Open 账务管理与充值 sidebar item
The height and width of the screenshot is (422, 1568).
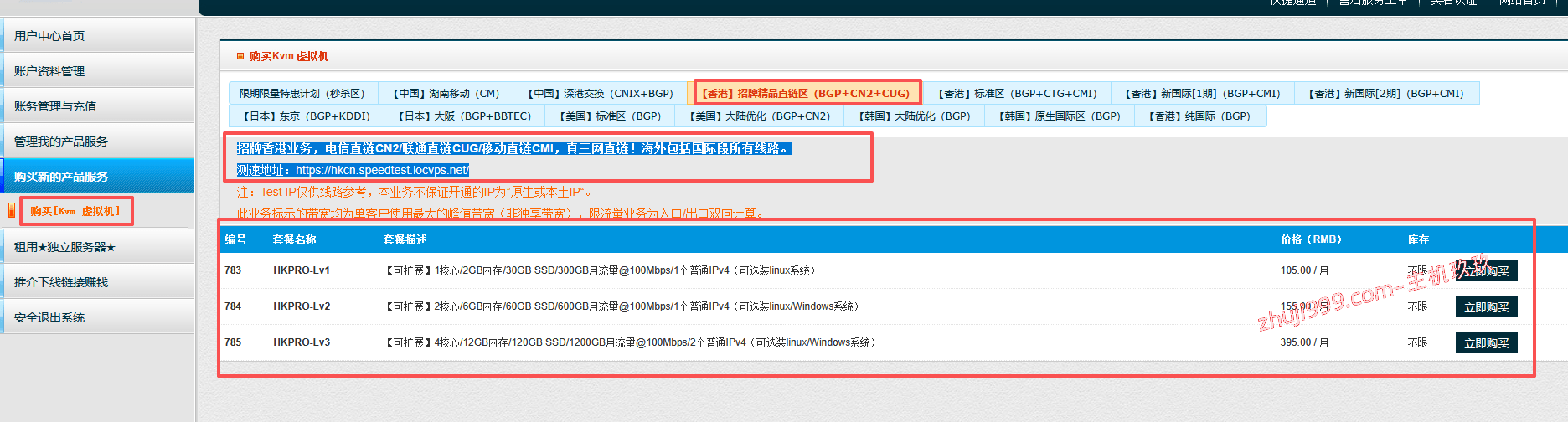pyautogui.click(x=55, y=106)
